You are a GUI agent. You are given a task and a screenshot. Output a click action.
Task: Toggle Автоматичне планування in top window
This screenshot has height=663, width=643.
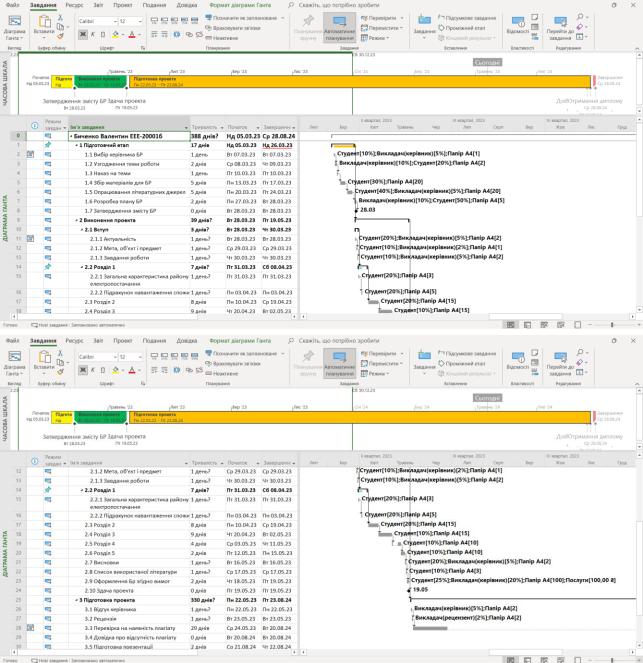(339, 27)
